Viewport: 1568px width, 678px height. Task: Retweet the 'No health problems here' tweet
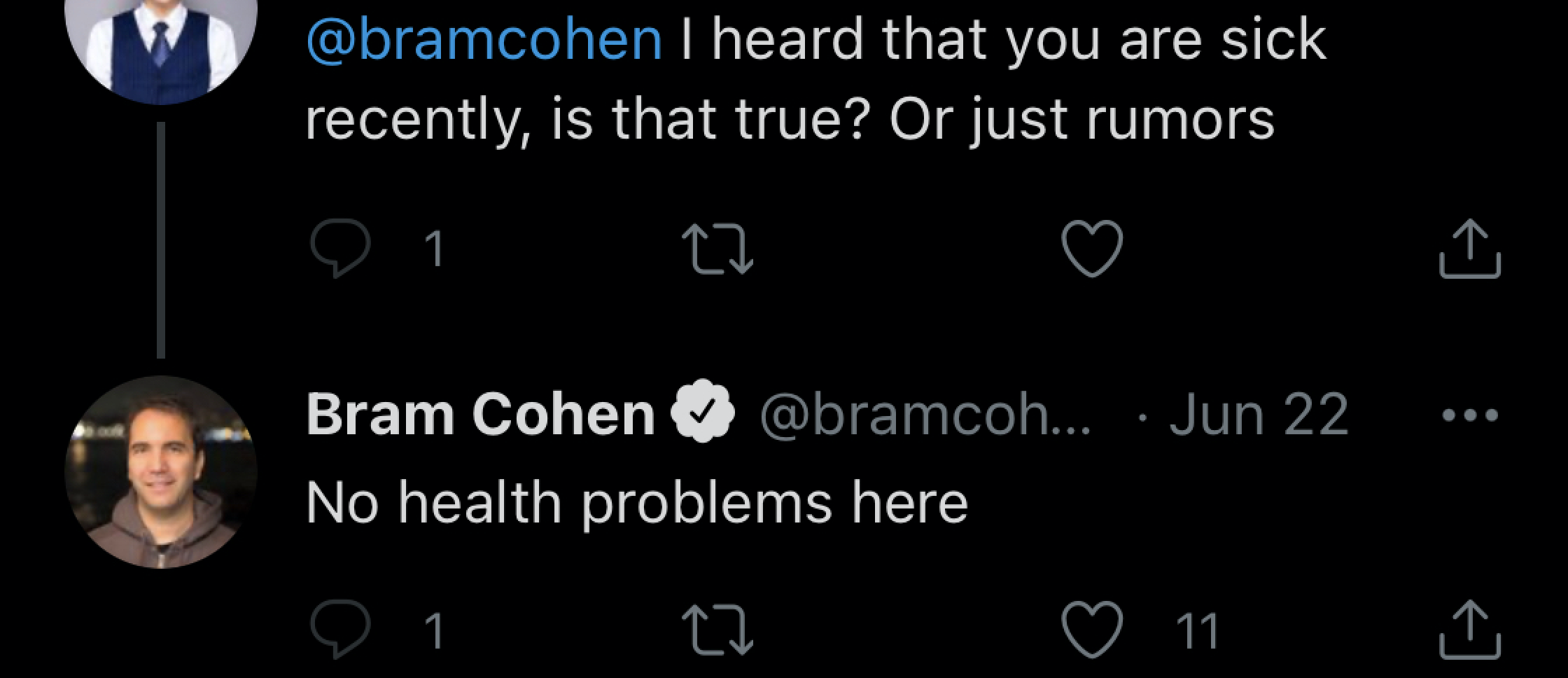point(717,630)
